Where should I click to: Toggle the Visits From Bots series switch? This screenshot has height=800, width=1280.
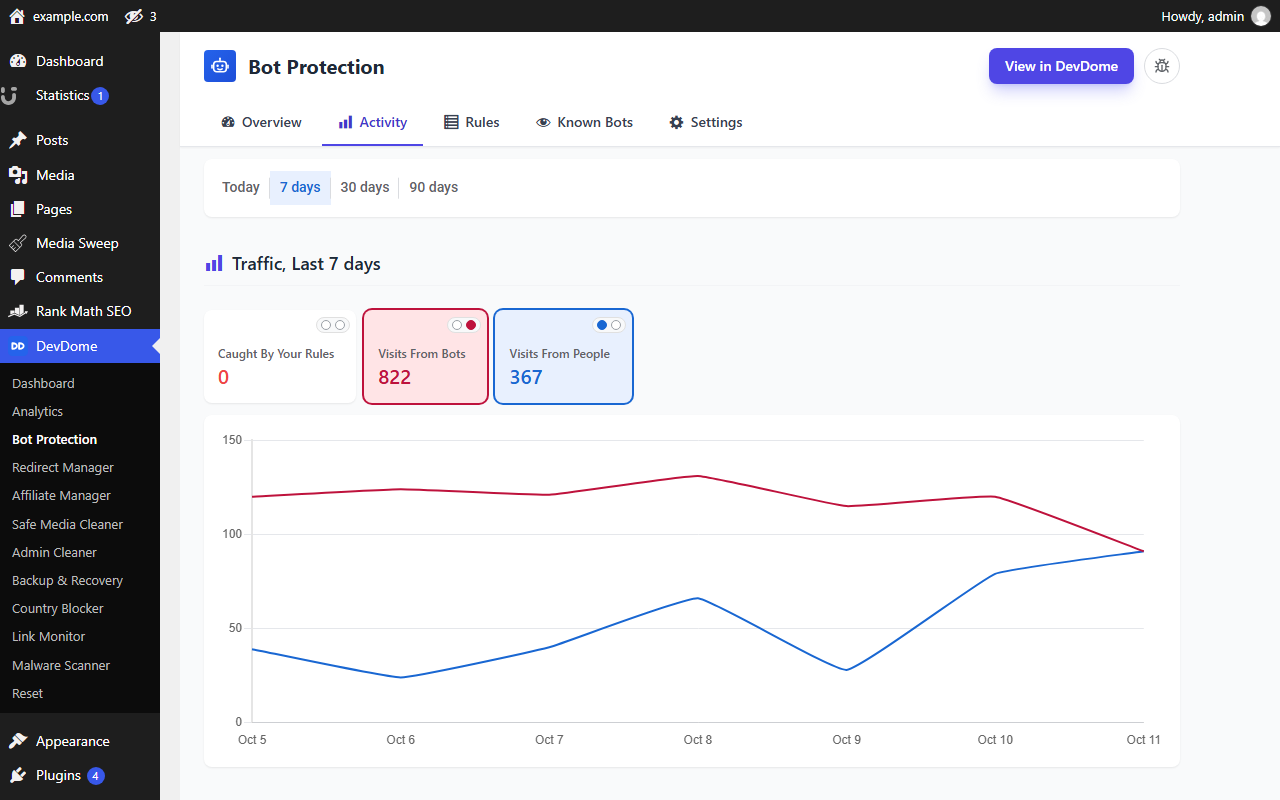tap(464, 325)
